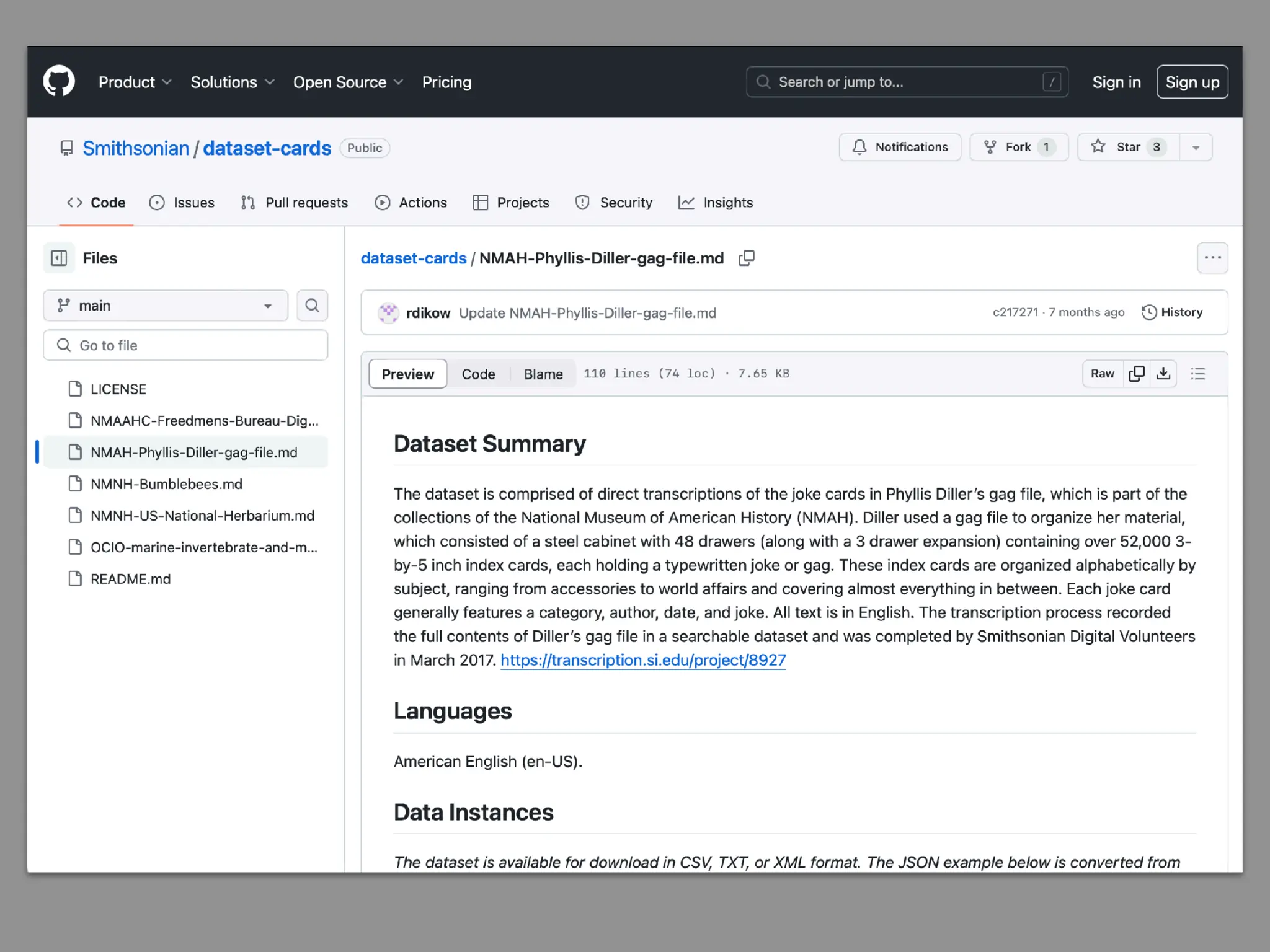Expand the Star lists dropdown arrow
The width and height of the screenshot is (1270, 952).
tap(1196, 148)
